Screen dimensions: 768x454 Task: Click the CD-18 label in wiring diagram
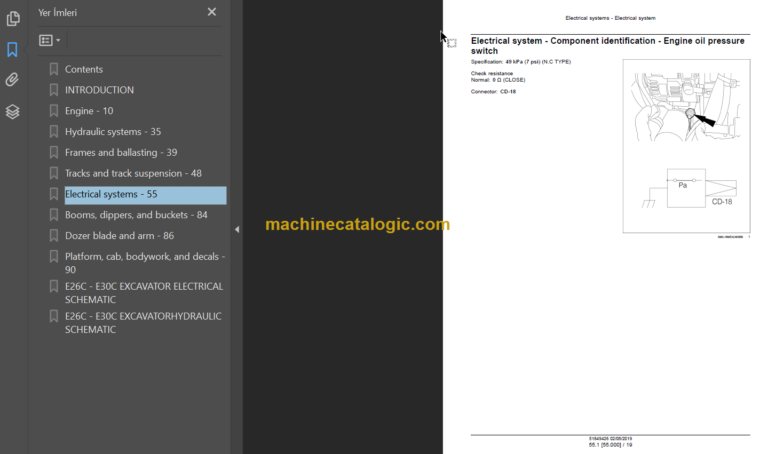pos(721,202)
